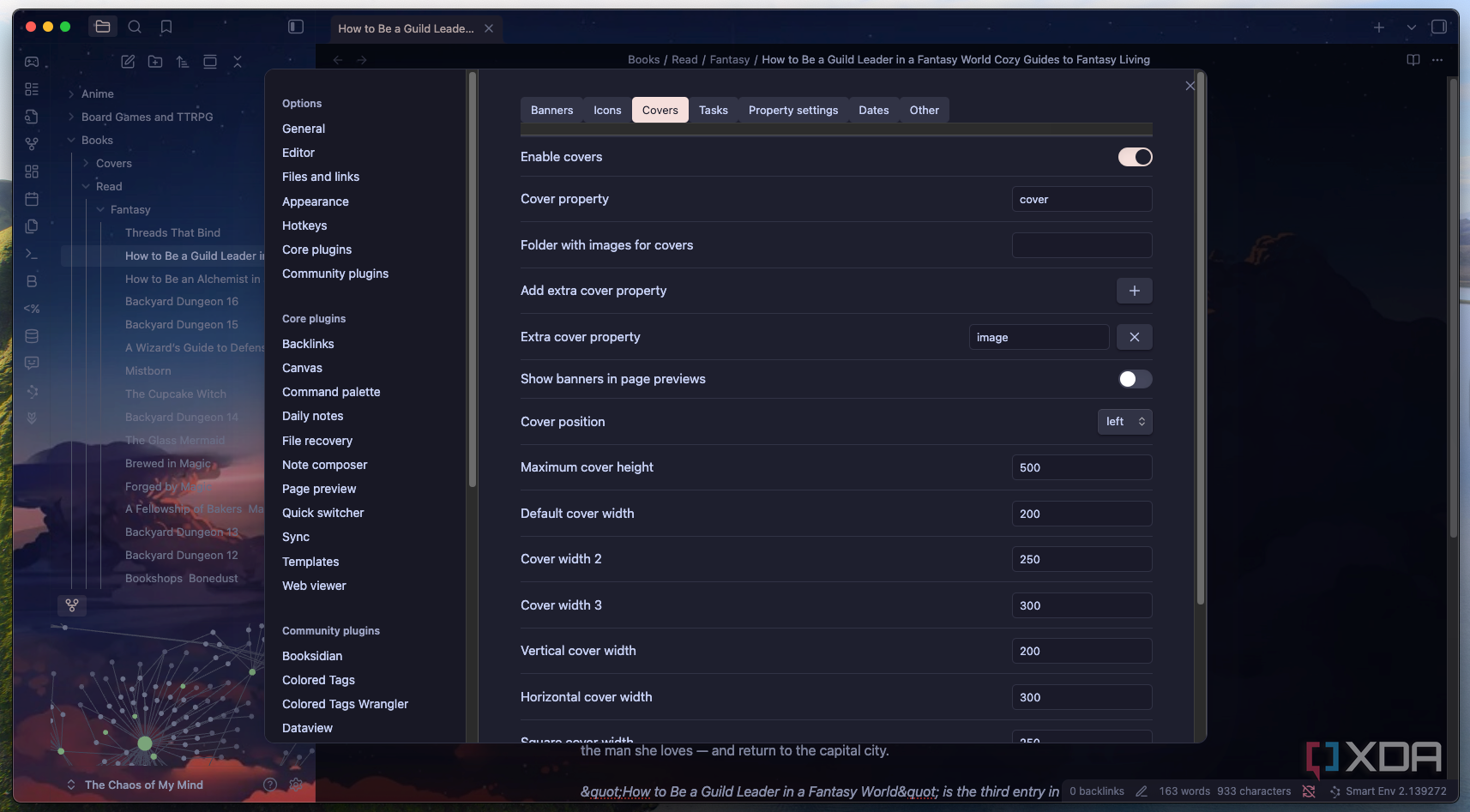1470x812 pixels.
Task: Click the Default cover width field
Action: coord(1081,514)
